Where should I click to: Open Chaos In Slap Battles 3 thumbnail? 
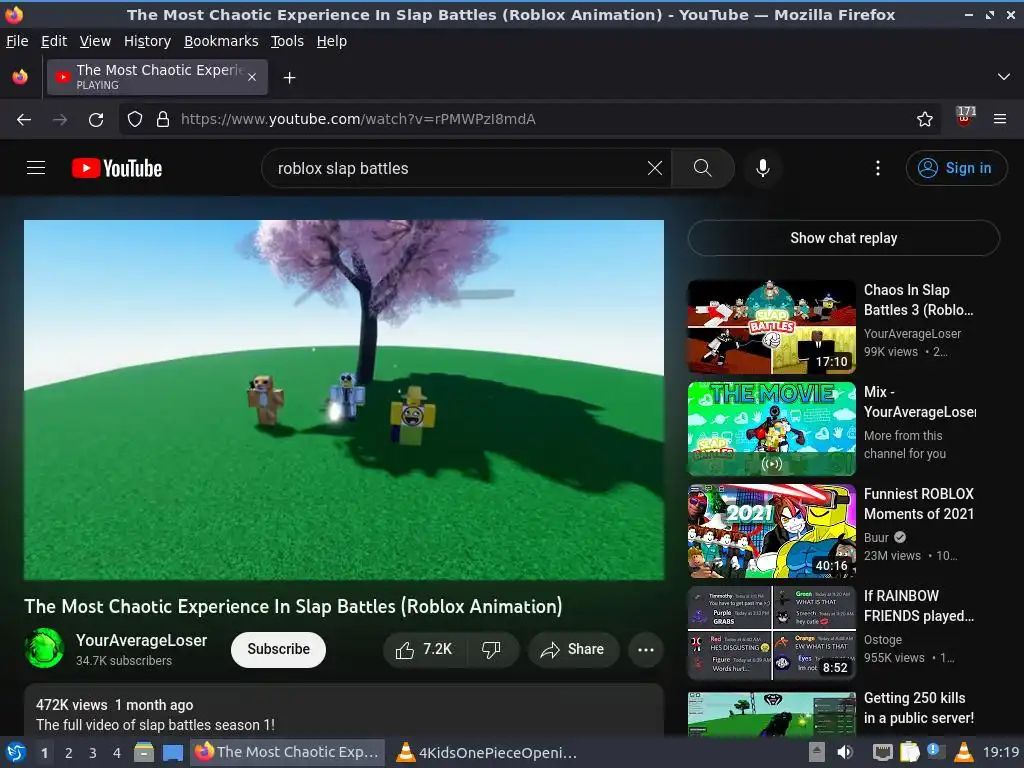point(771,327)
